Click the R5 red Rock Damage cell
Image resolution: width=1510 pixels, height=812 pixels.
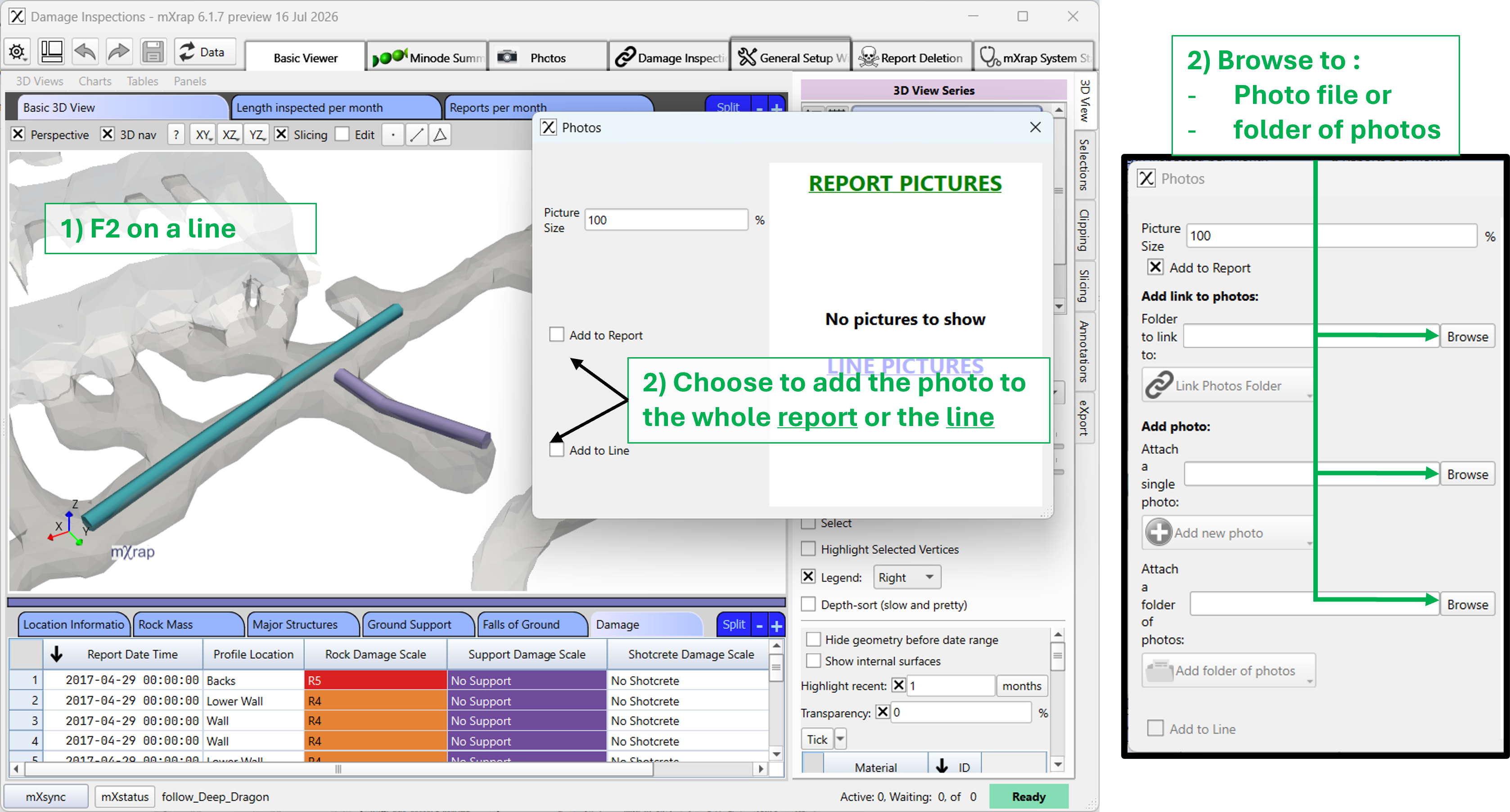[x=375, y=680]
